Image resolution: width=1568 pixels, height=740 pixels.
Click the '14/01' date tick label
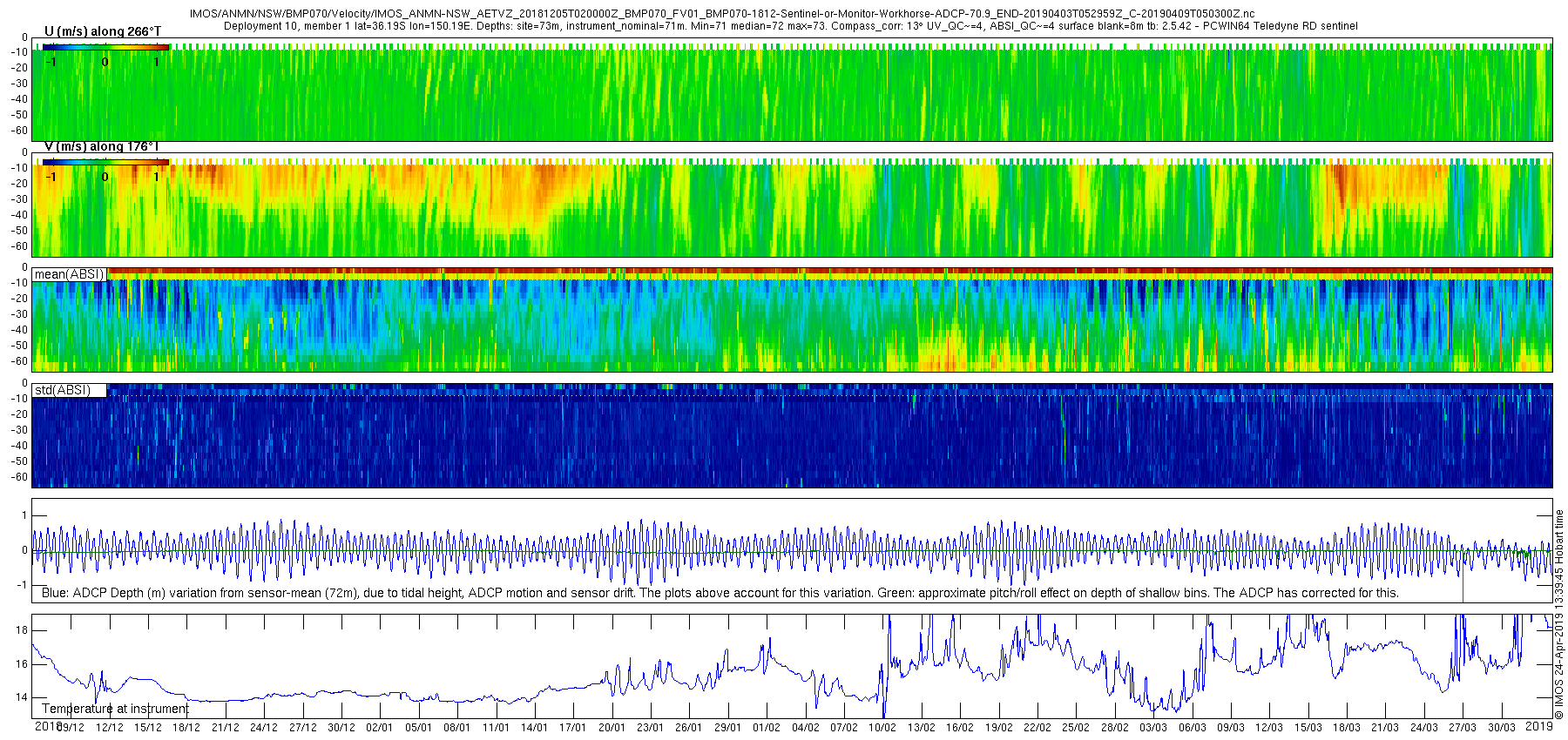[x=535, y=728]
